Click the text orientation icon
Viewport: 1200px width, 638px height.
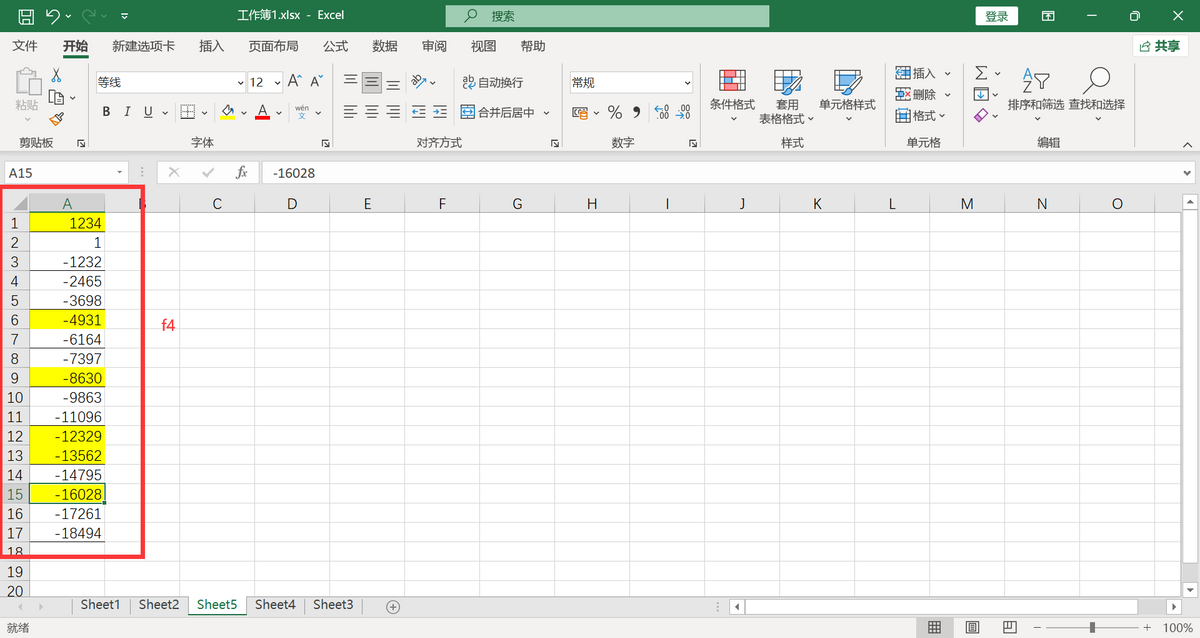(419, 82)
